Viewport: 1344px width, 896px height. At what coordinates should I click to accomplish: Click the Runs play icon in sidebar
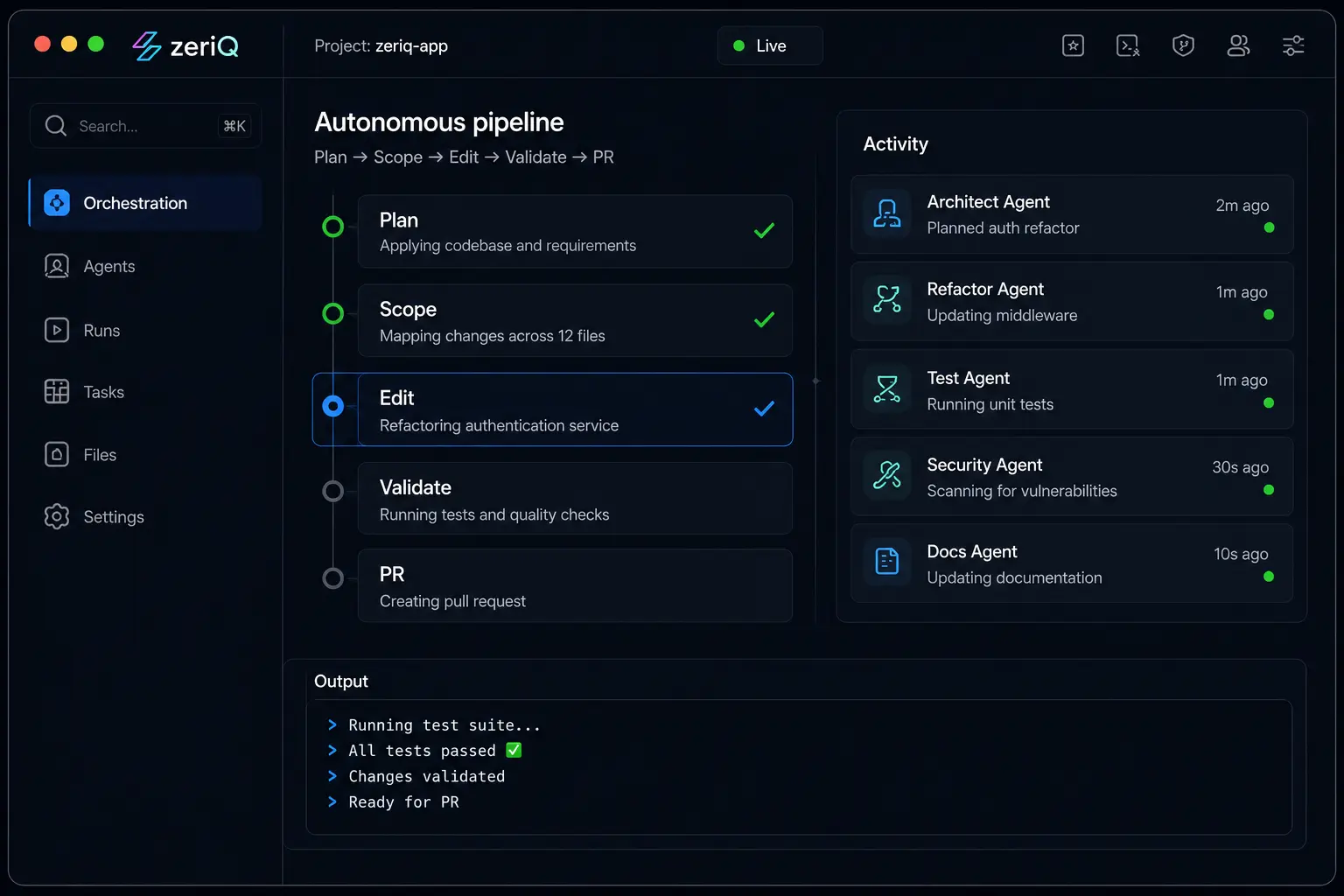click(57, 330)
